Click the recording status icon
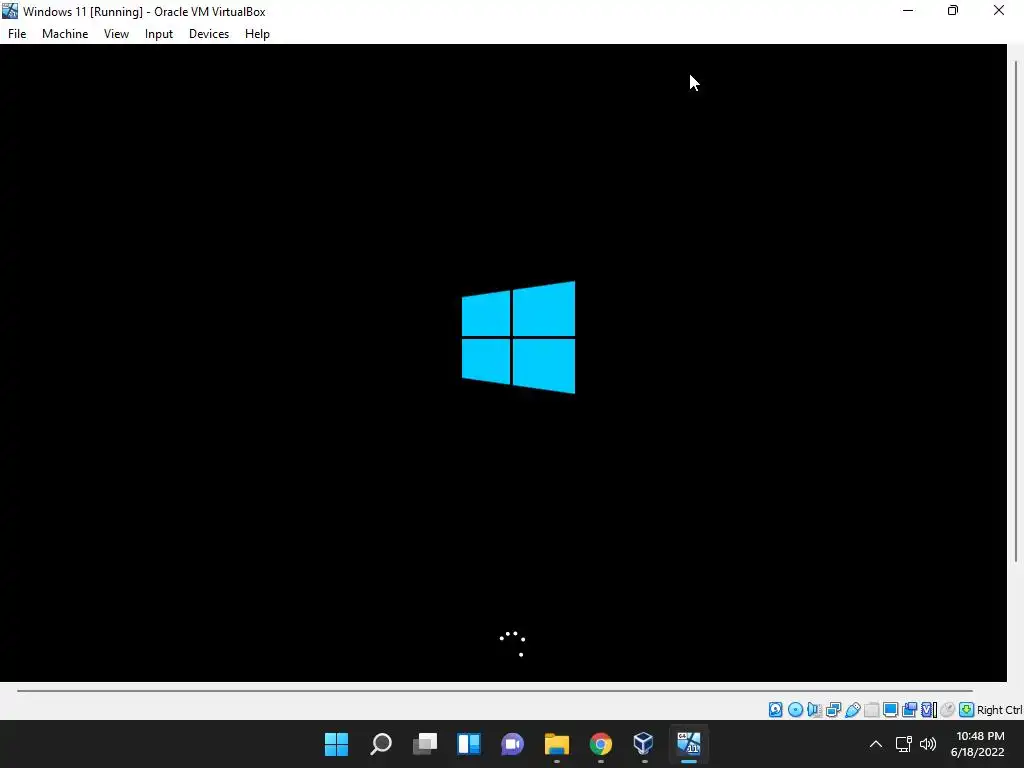 click(x=909, y=709)
